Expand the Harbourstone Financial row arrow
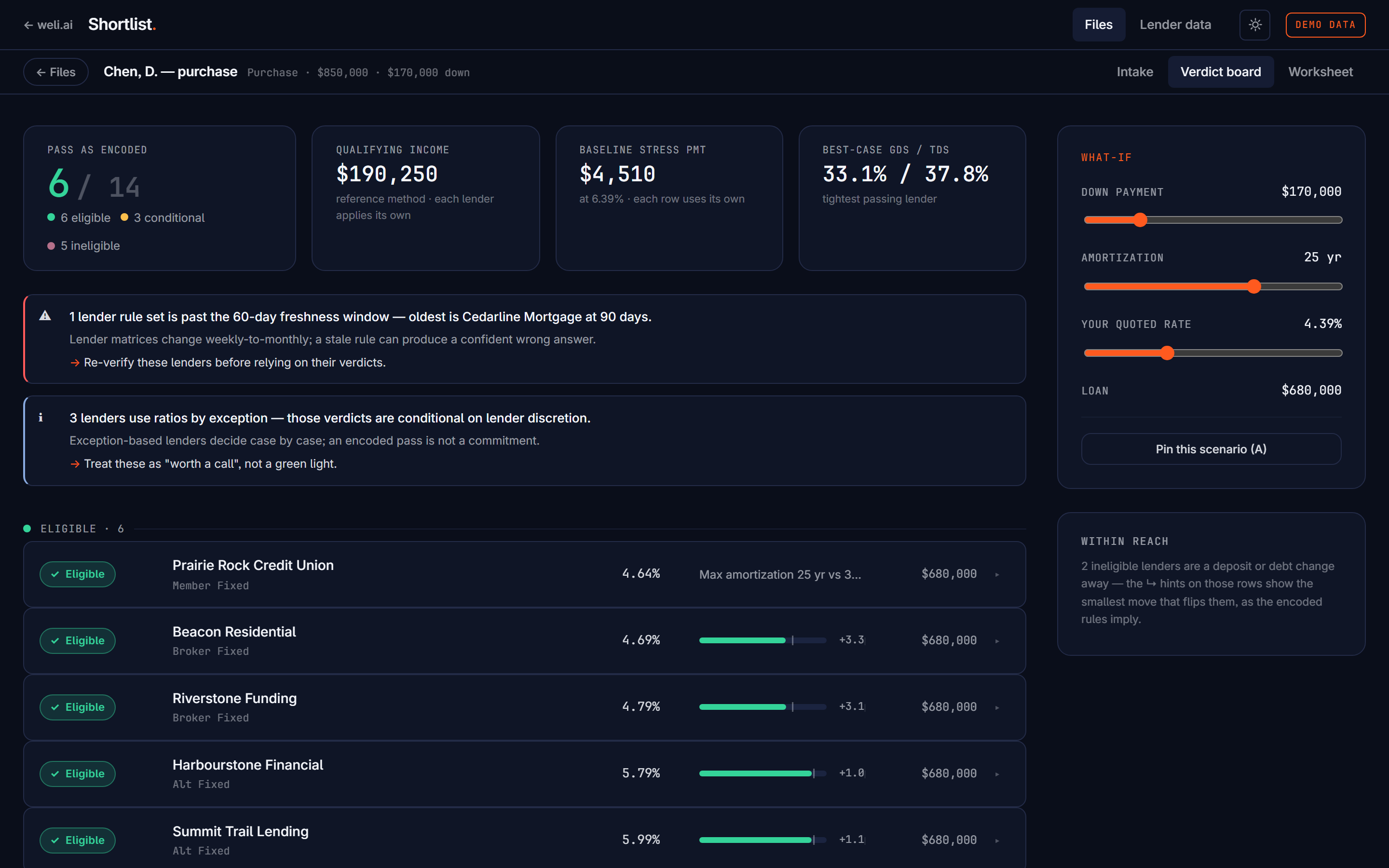This screenshot has height=868, width=1389. tap(997, 774)
